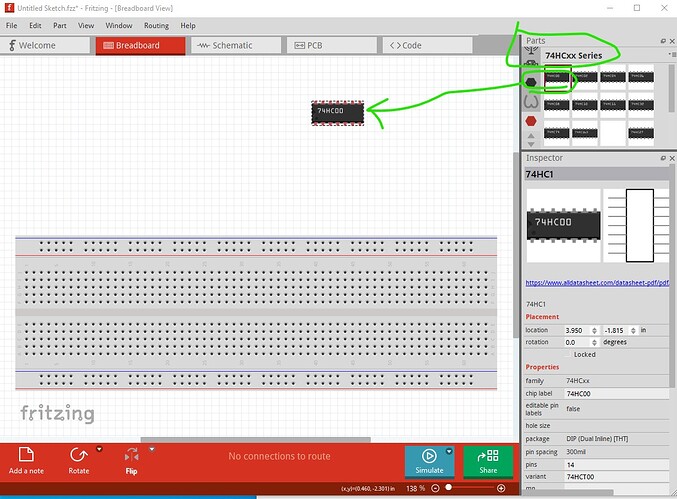Open the File menu
This screenshot has width=677, height=499.
click(12, 25)
